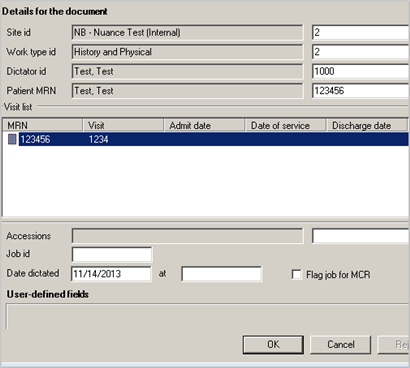Focus the time field after 'at'
The width and height of the screenshot is (410, 368).
(x=222, y=274)
